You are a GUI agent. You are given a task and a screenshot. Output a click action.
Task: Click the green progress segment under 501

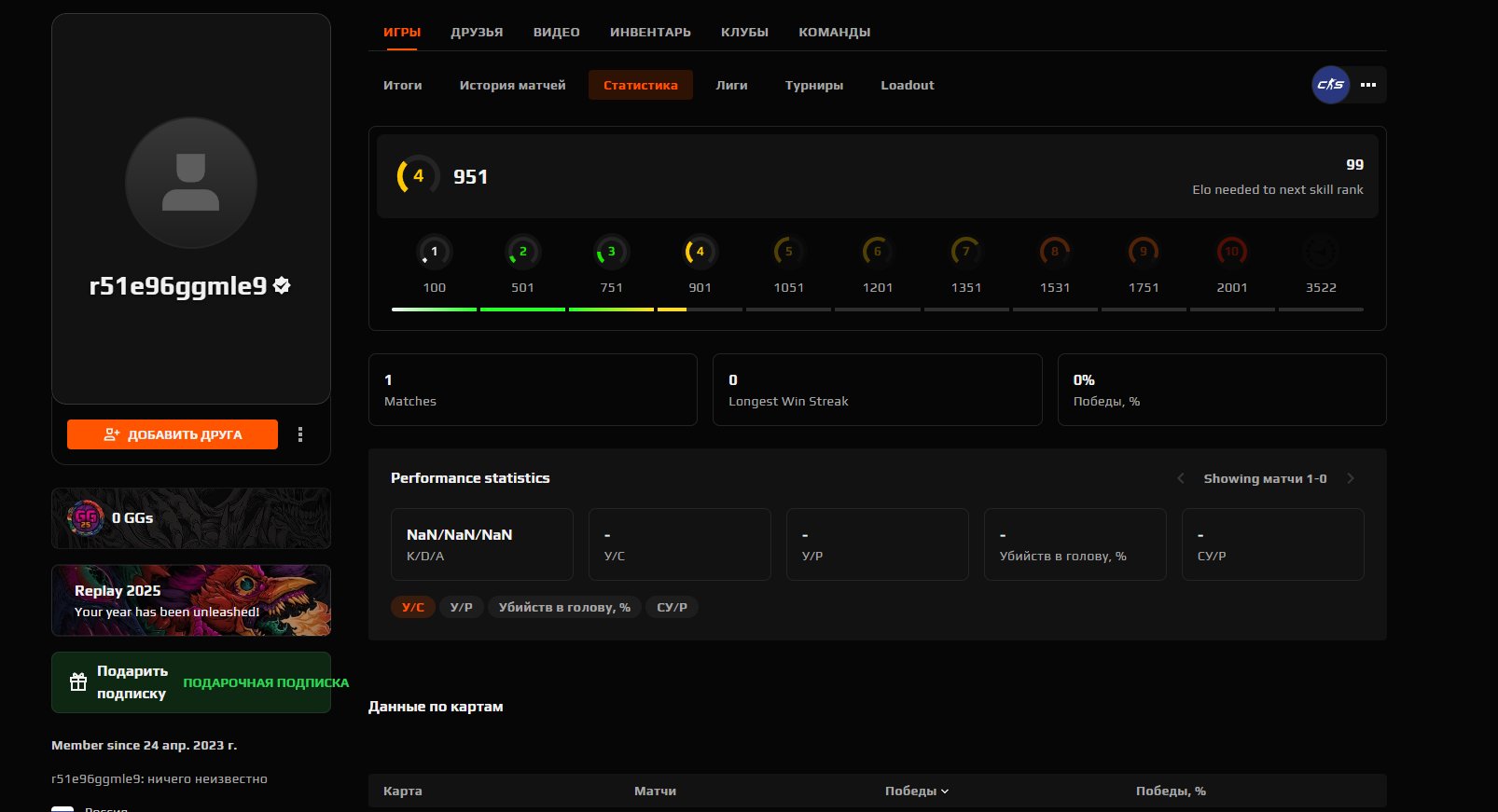click(x=522, y=310)
